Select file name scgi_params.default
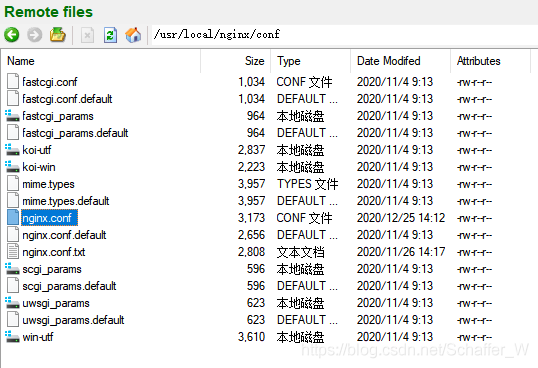 (x=69, y=286)
